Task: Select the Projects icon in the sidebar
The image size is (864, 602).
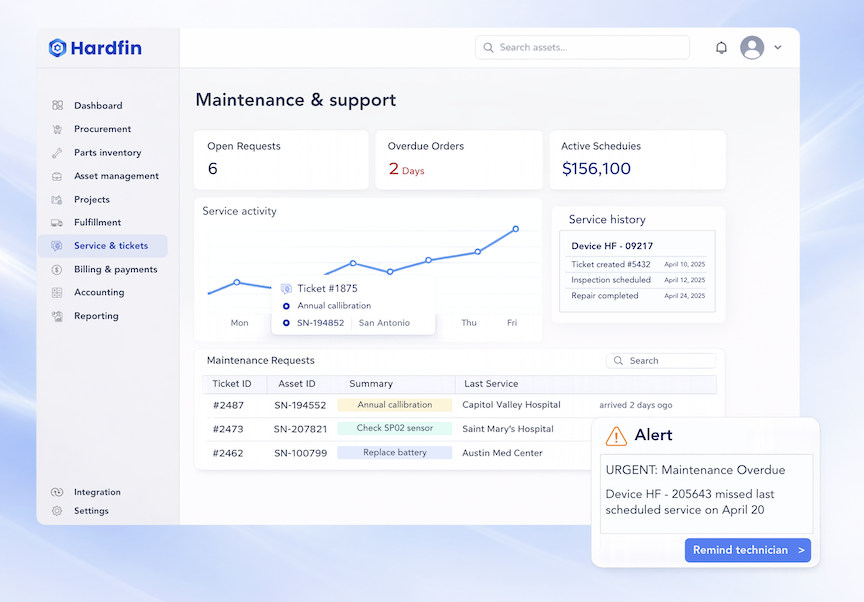Action: click(x=57, y=199)
